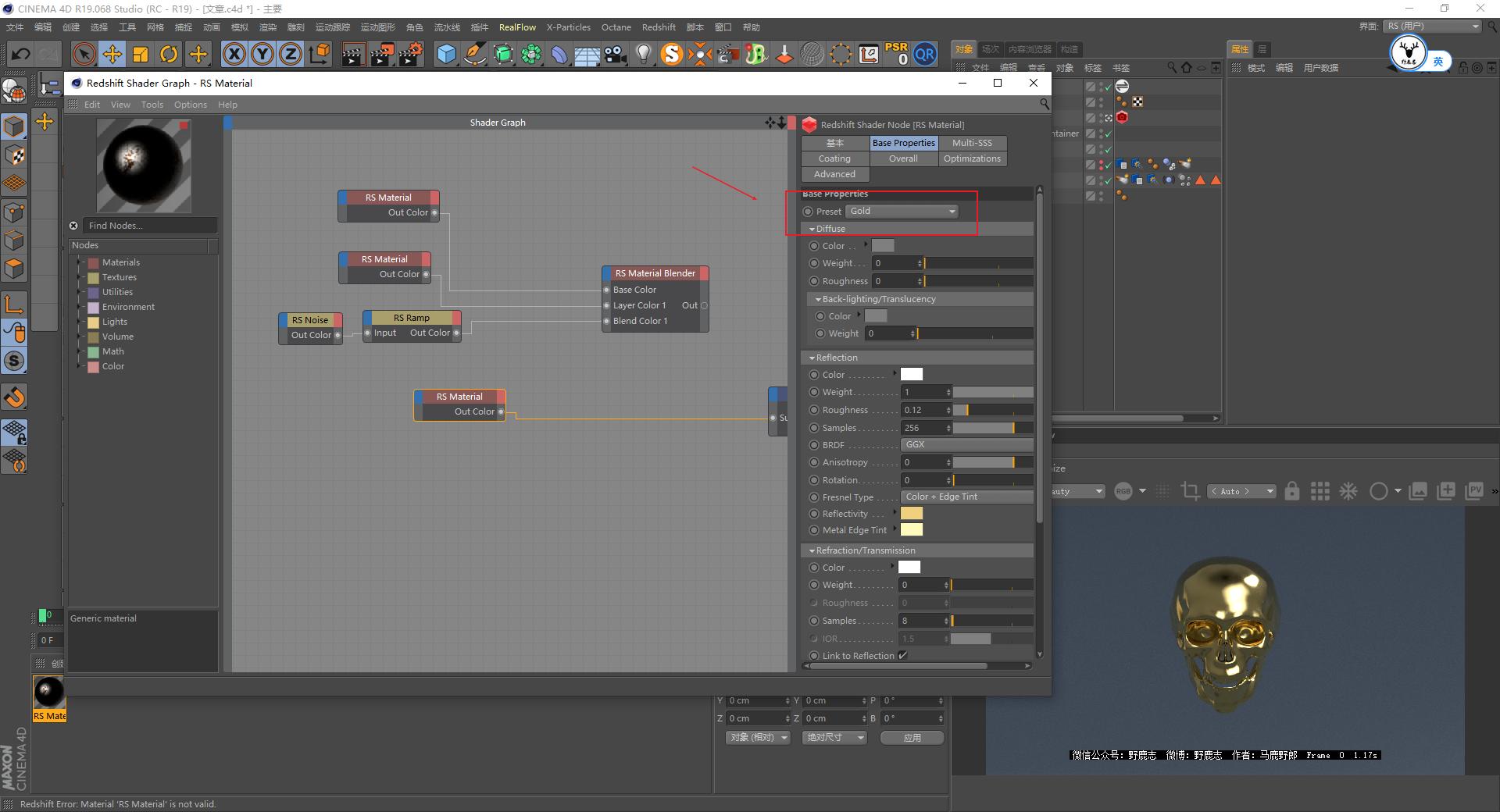Click the Sketch and Toon S icon

[x=670, y=54]
